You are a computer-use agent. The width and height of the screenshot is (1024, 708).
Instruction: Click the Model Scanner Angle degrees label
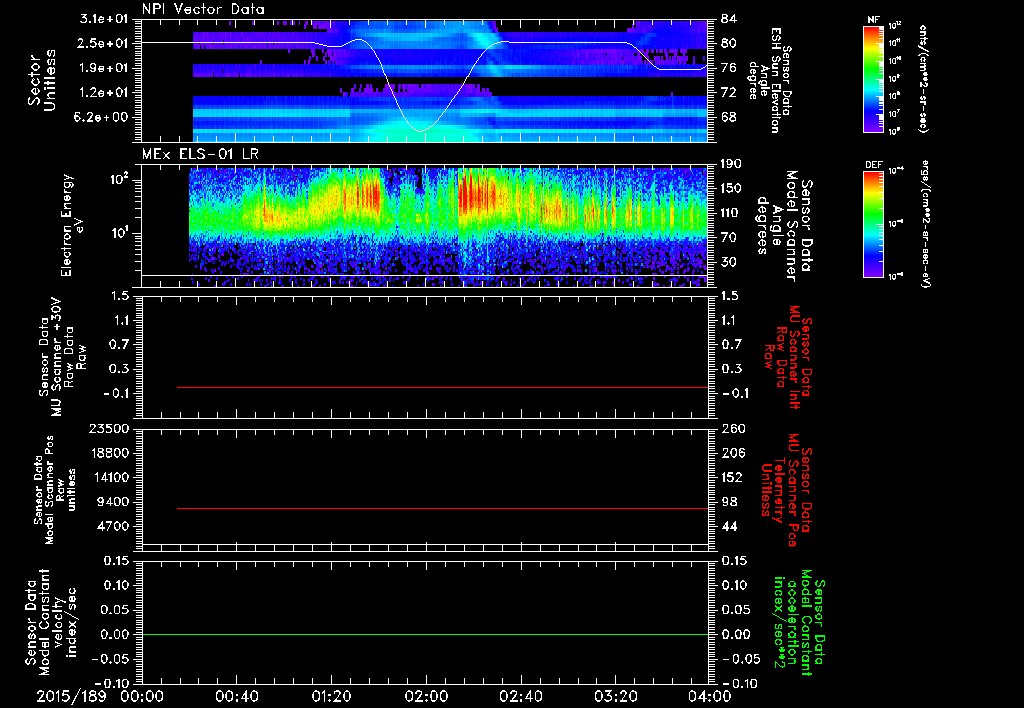783,226
